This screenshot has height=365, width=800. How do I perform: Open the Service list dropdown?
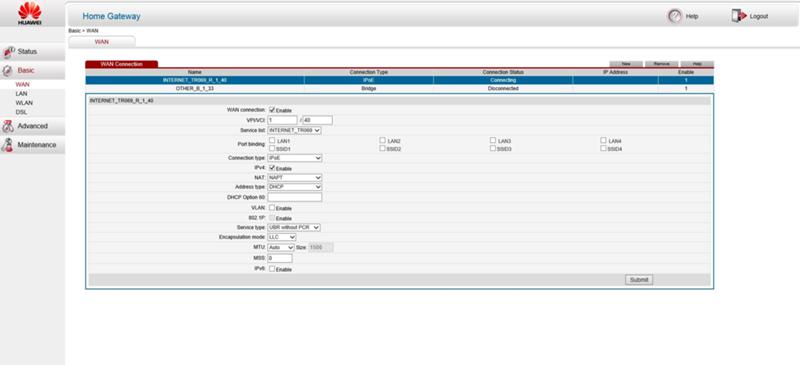(x=294, y=131)
